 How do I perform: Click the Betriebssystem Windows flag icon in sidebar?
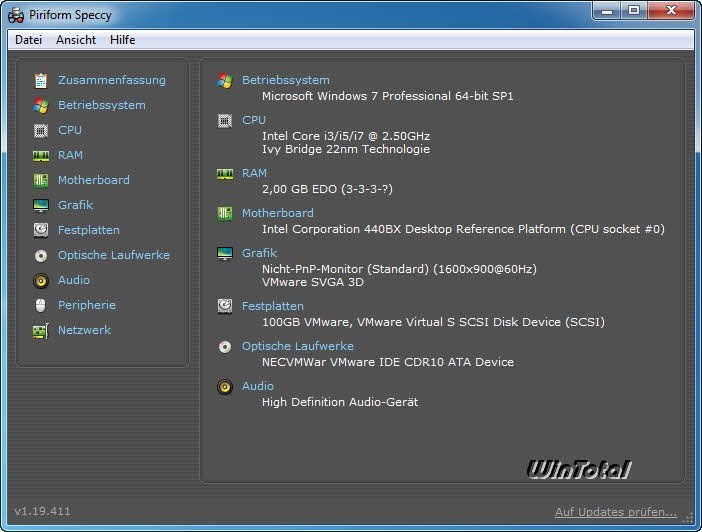(41, 106)
